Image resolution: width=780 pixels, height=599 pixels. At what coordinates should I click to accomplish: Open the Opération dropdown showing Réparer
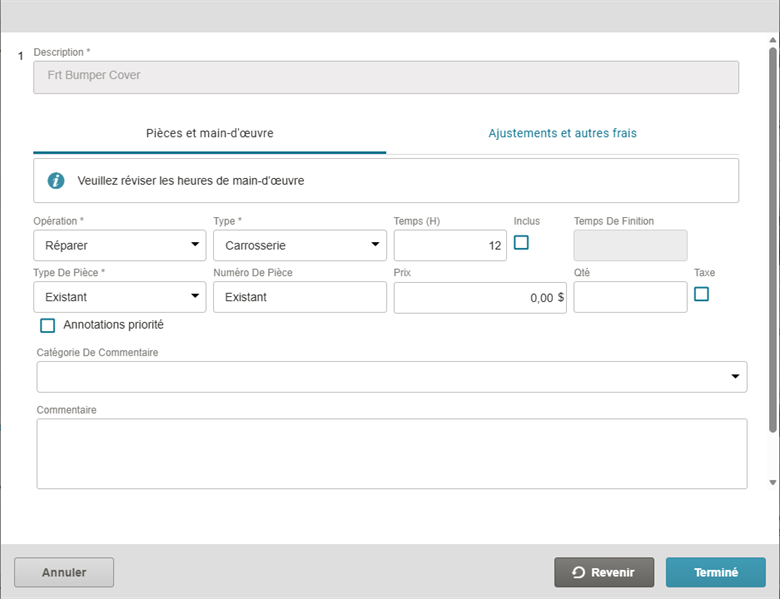click(119, 245)
